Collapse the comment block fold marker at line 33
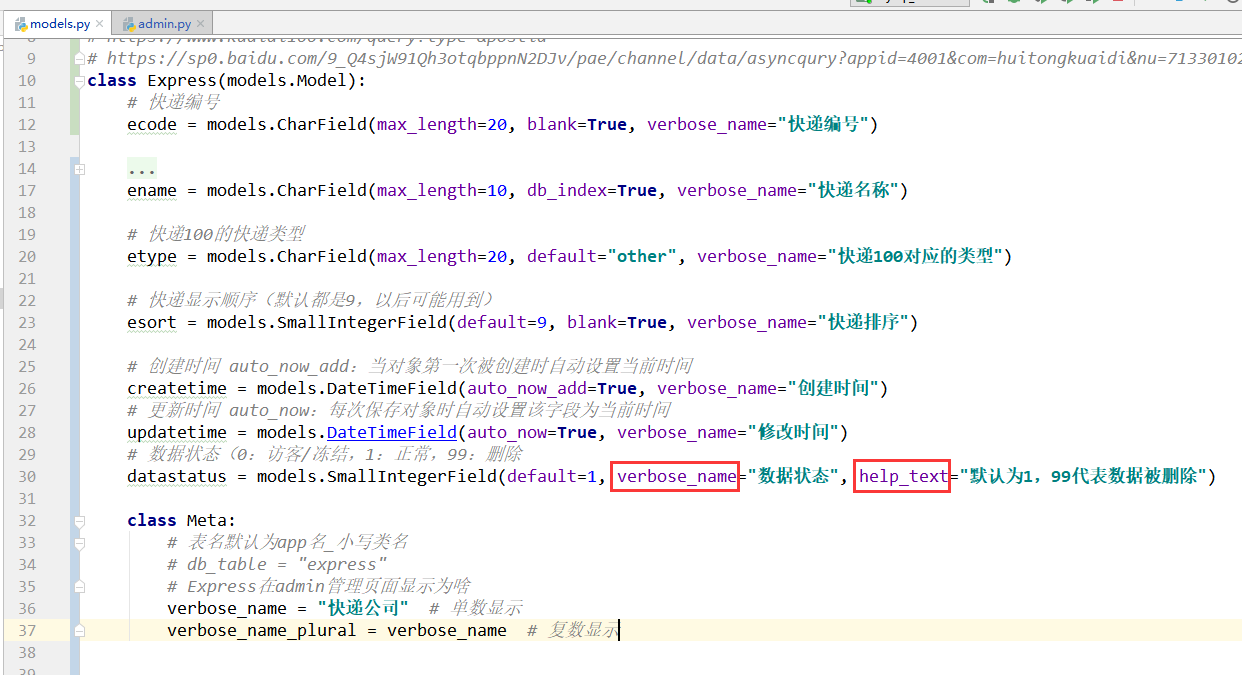This screenshot has width=1242, height=675. coord(79,542)
